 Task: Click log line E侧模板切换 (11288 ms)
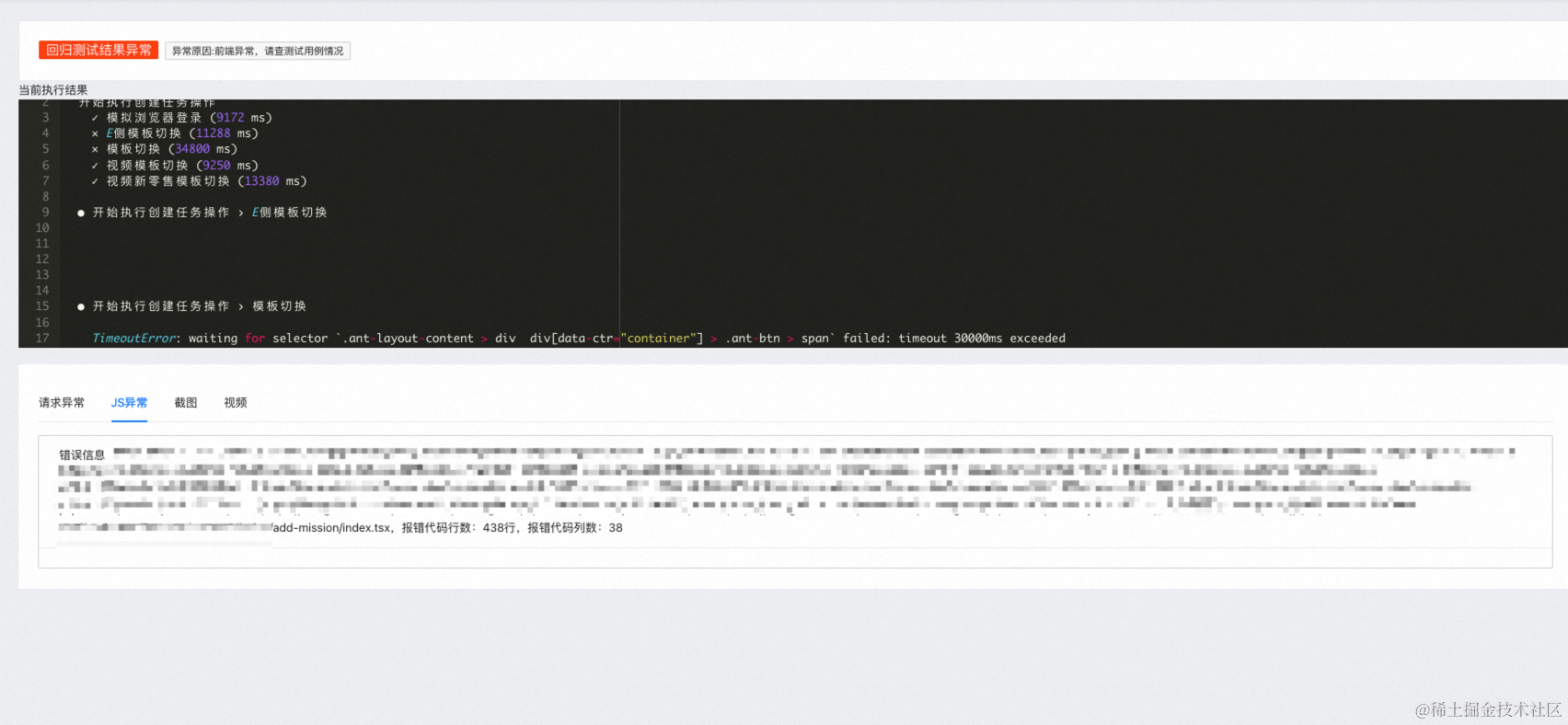(175, 133)
